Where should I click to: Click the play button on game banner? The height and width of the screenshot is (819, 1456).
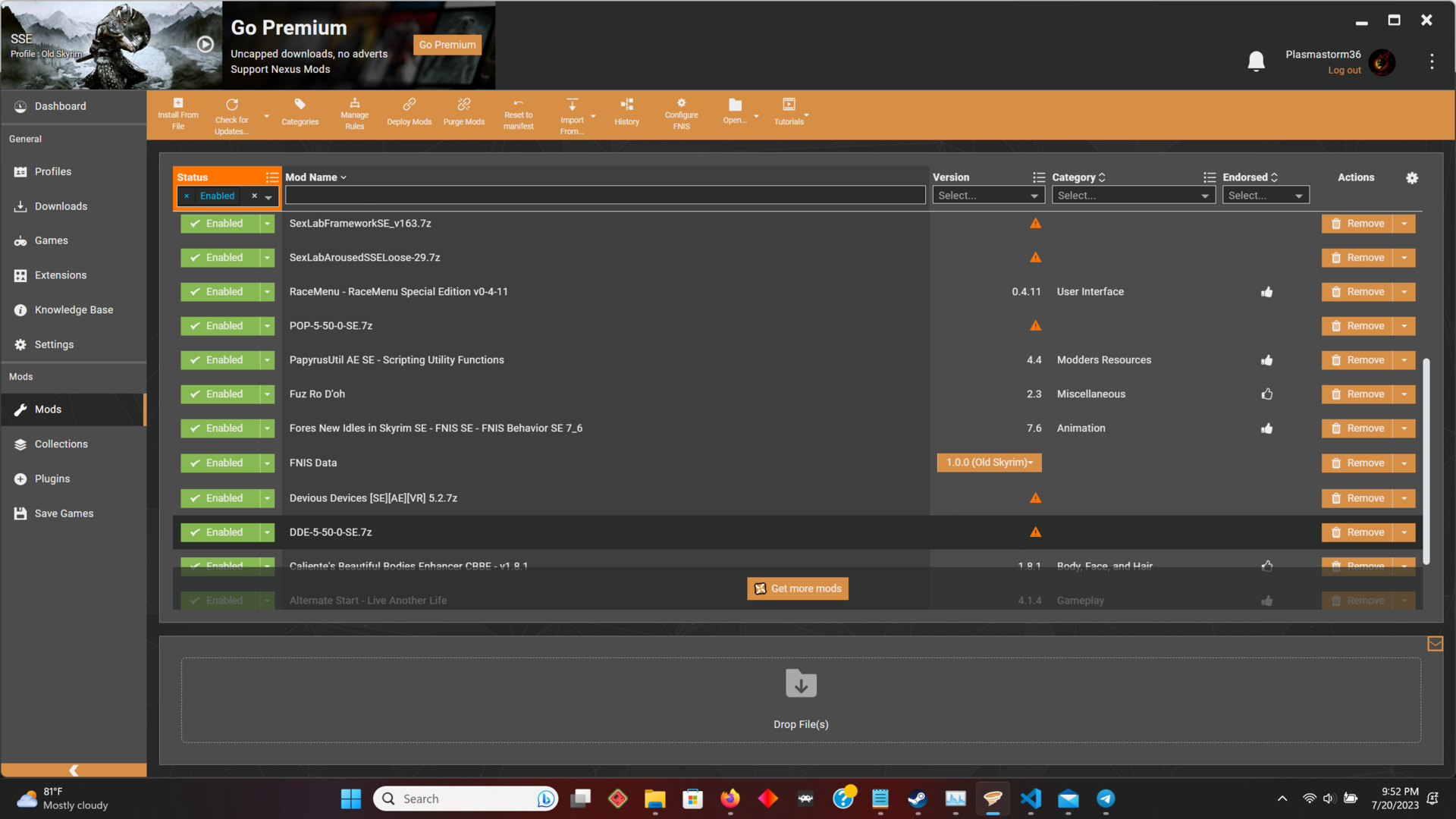click(x=205, y=44)
